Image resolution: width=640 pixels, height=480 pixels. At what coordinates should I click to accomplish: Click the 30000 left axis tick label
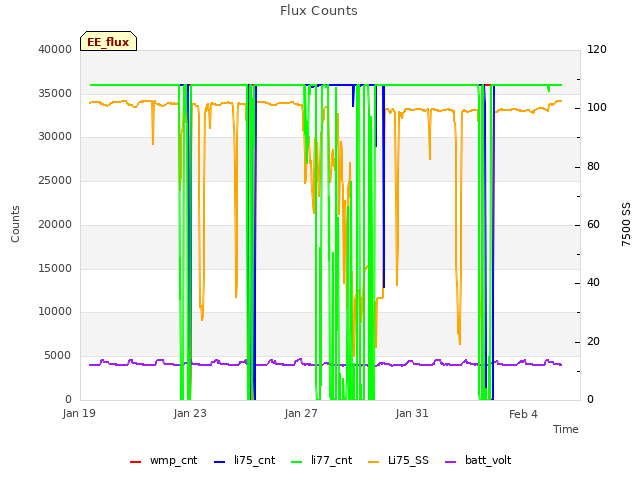point(55,137)
